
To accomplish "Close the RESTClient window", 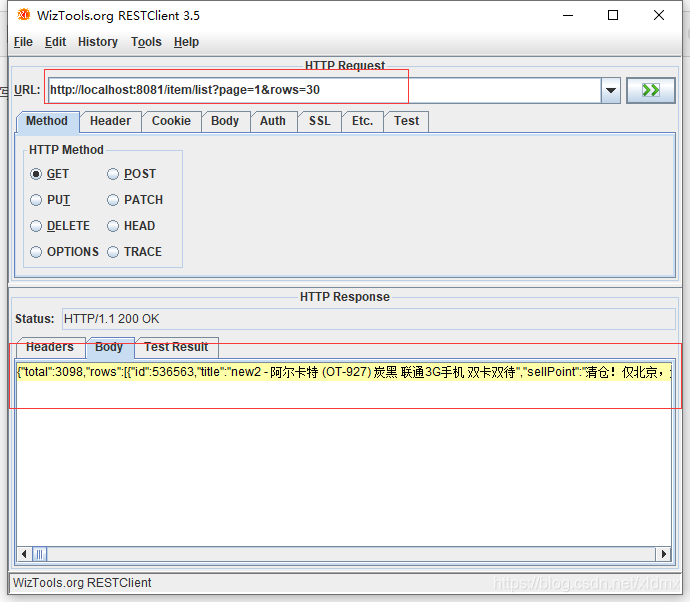I will coord(659,15).
